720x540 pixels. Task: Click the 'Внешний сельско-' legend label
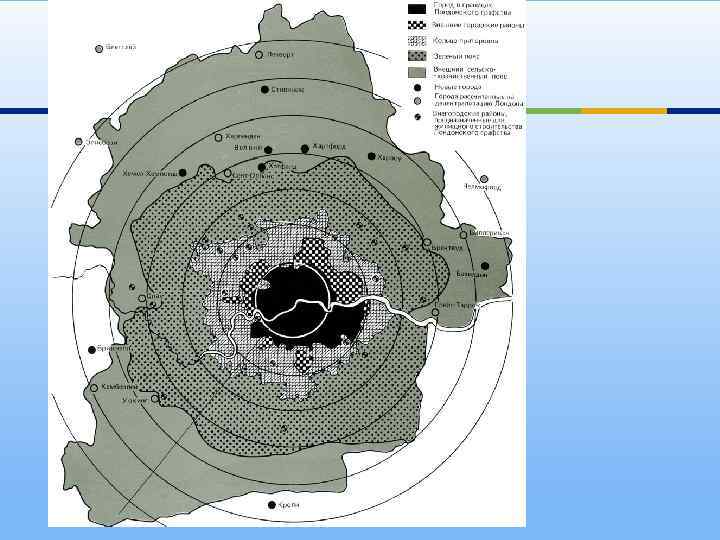(x=464, y=69)
